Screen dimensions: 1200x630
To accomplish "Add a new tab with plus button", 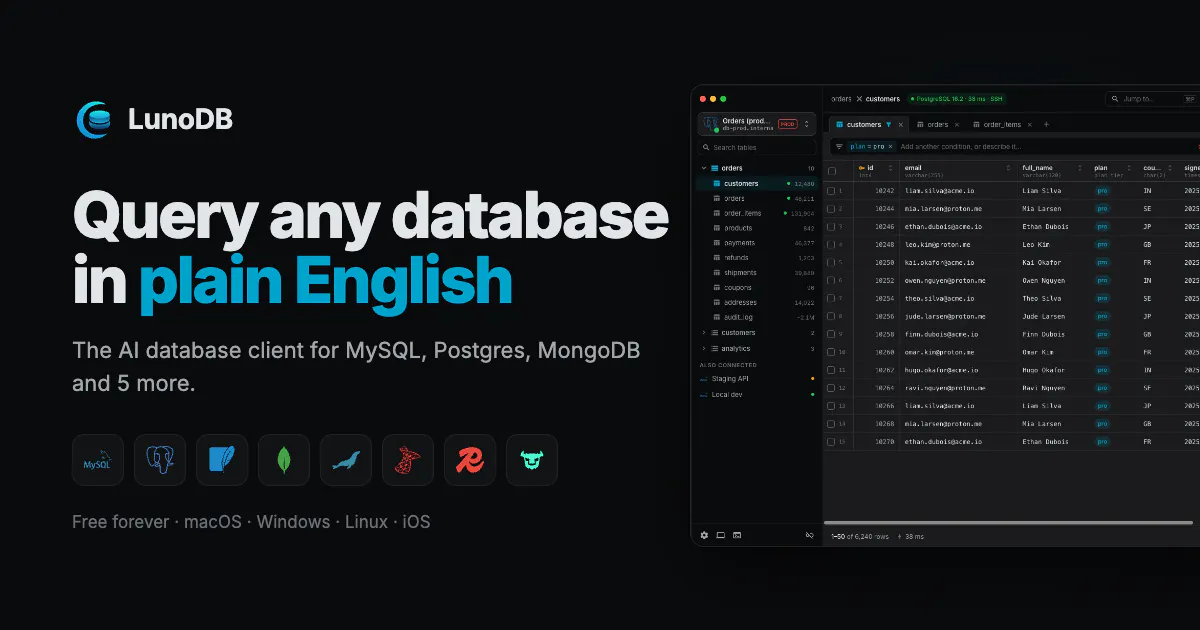I will click(x=1047, y=125).
